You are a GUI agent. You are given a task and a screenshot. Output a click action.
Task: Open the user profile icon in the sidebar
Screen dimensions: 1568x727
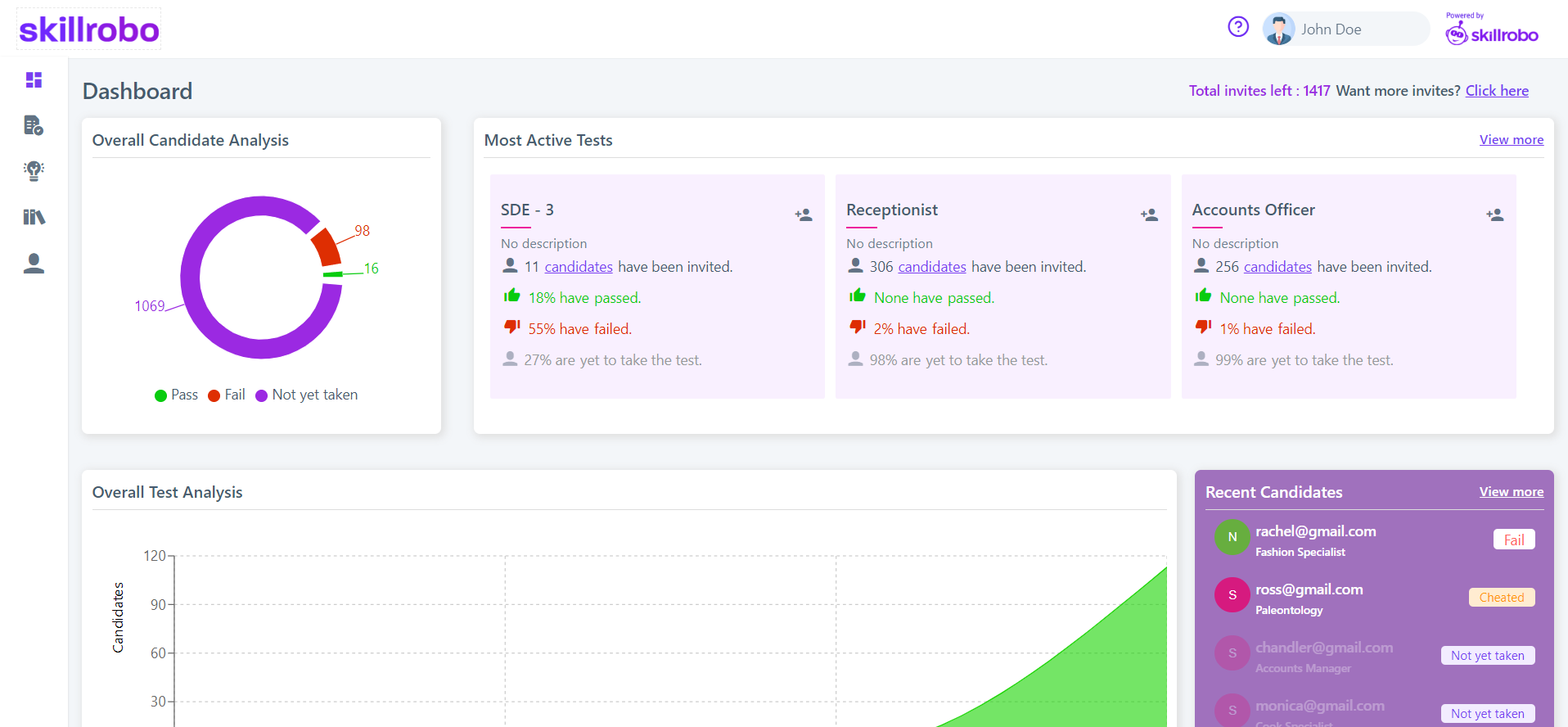pos(34,263)
